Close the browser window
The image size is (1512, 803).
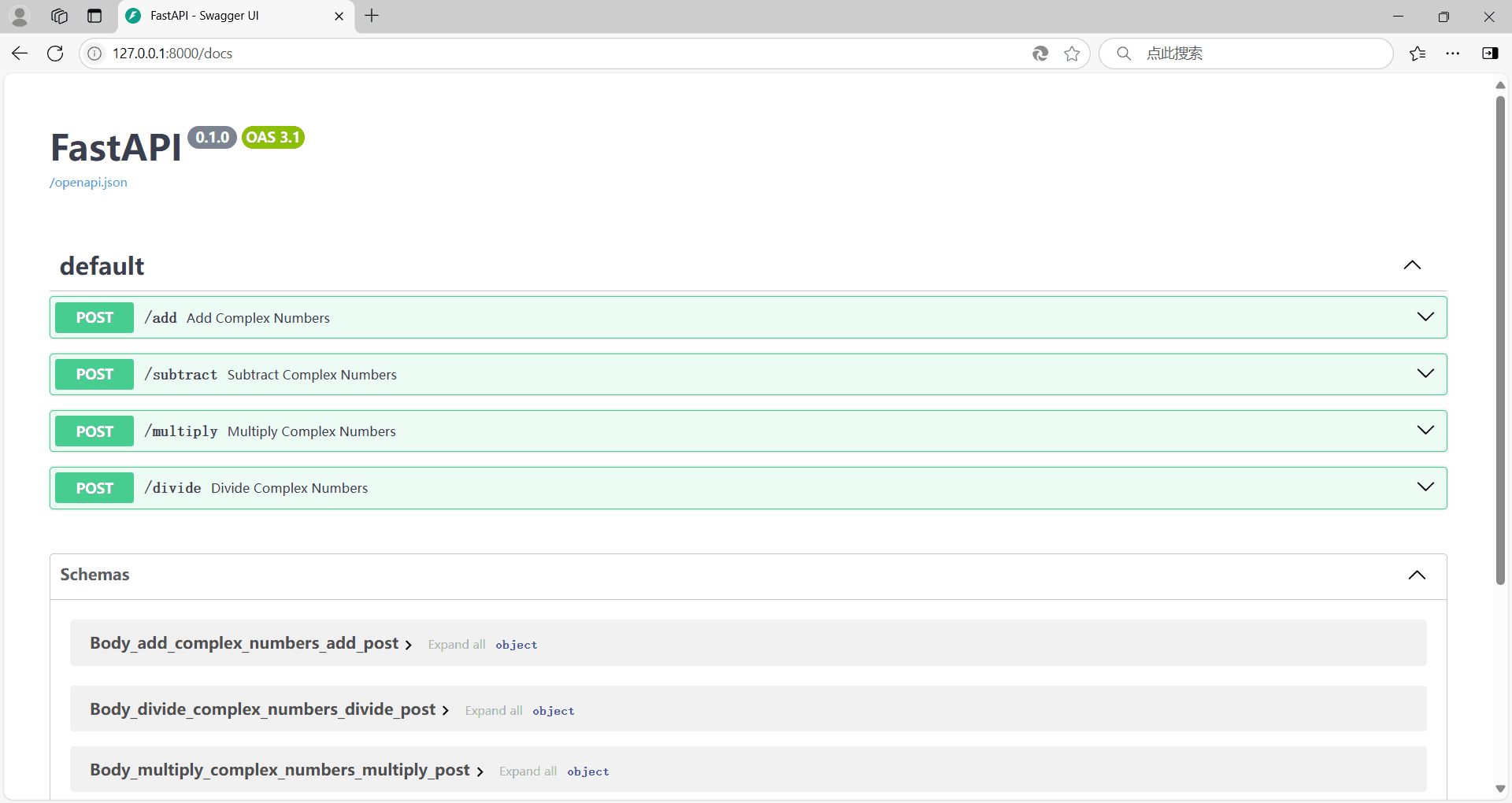click(1489, 16)
